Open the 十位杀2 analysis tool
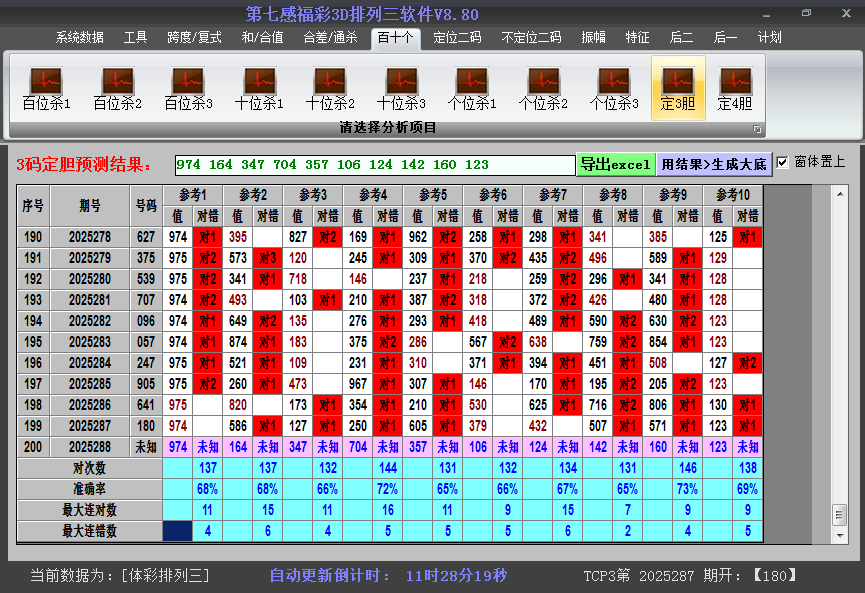This screenshot has width=865, height=593. coord(328,85)
